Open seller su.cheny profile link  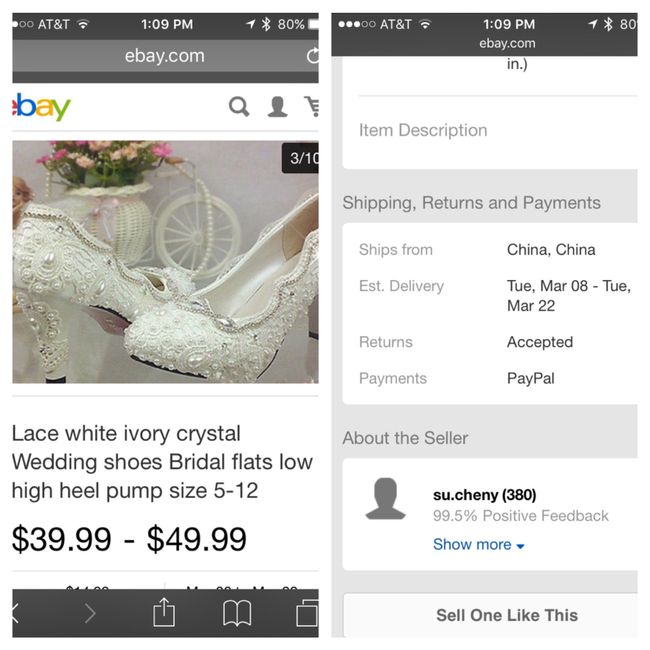(x=484, y=494)
